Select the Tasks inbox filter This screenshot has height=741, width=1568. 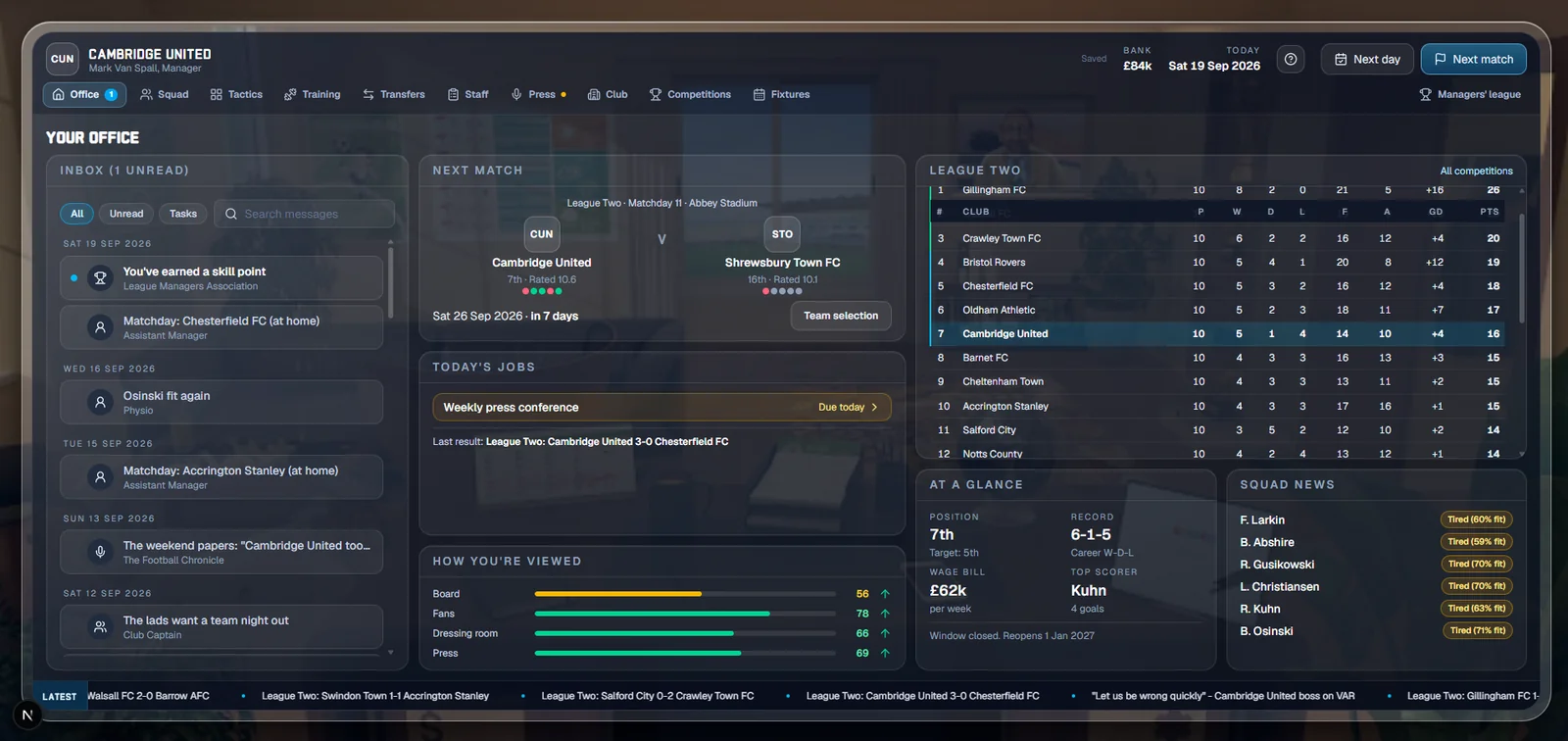[x=183, y=214]
